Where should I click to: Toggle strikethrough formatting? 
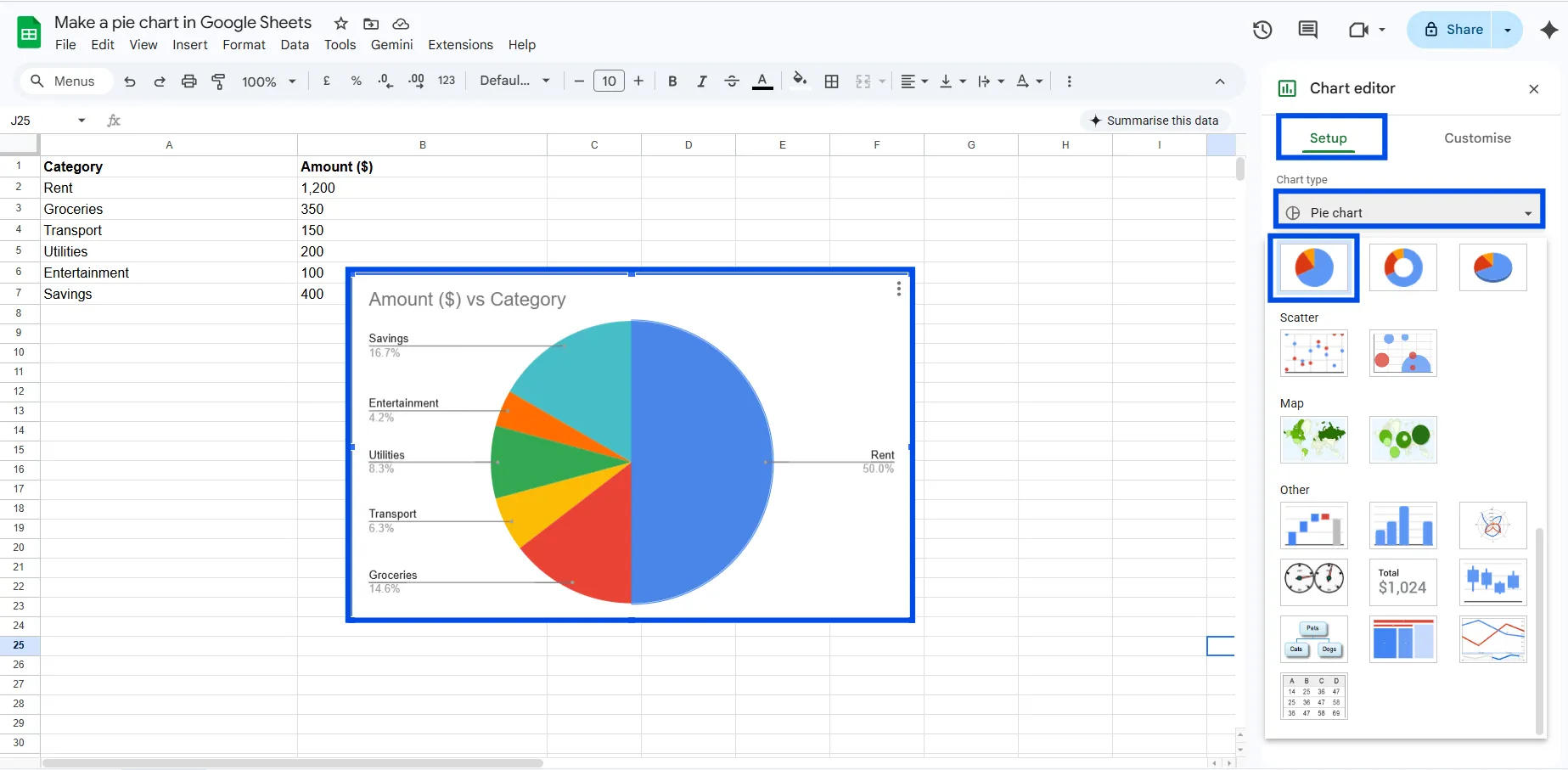pyautogui.click(x=731, y=81)
